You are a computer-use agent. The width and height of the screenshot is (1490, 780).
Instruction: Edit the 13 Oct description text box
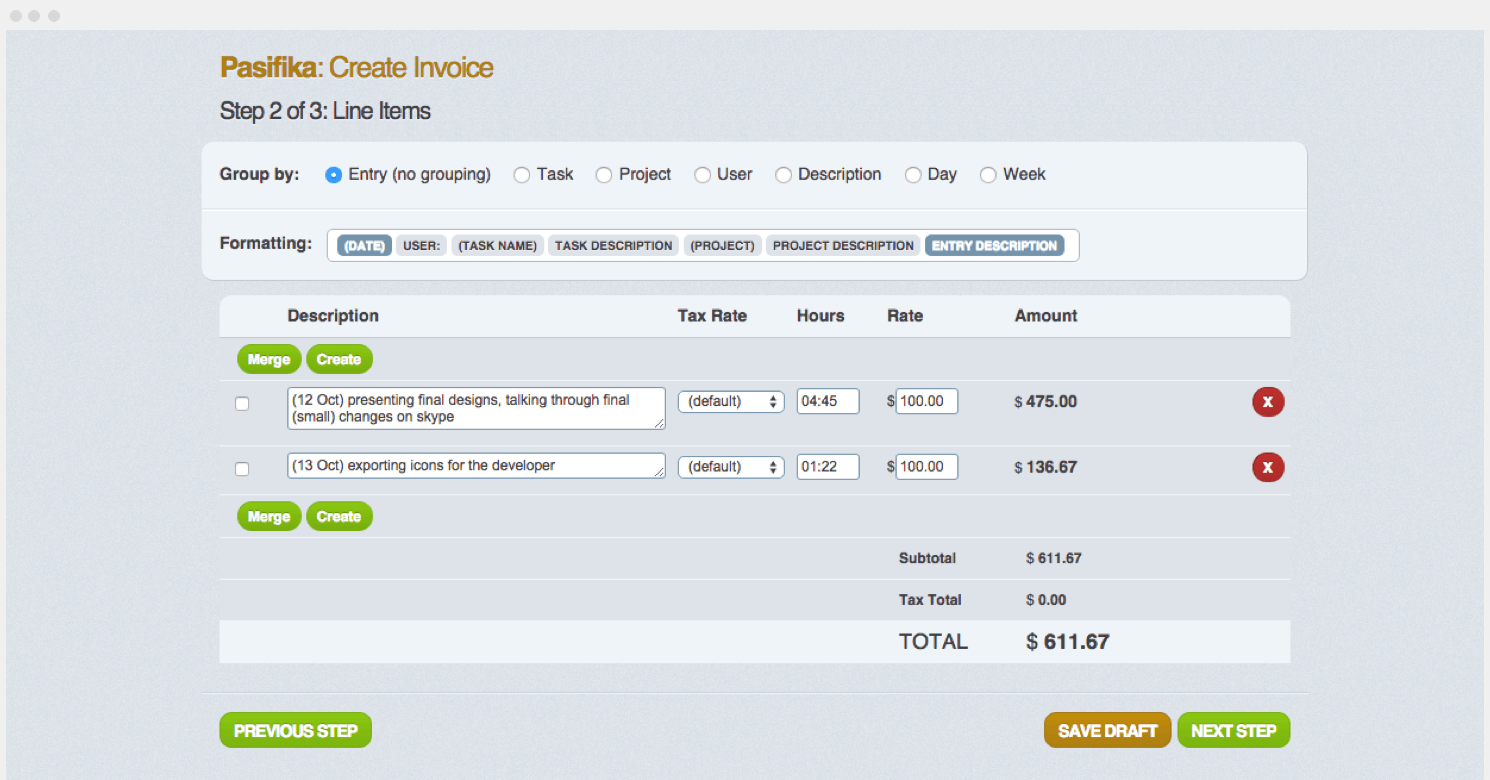[x=476, y=466]
